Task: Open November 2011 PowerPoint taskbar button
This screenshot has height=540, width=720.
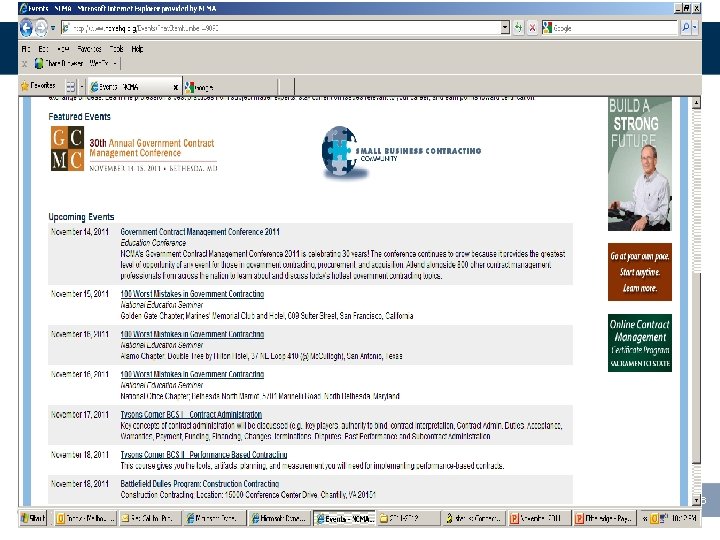Action: (x=539, y=518)
